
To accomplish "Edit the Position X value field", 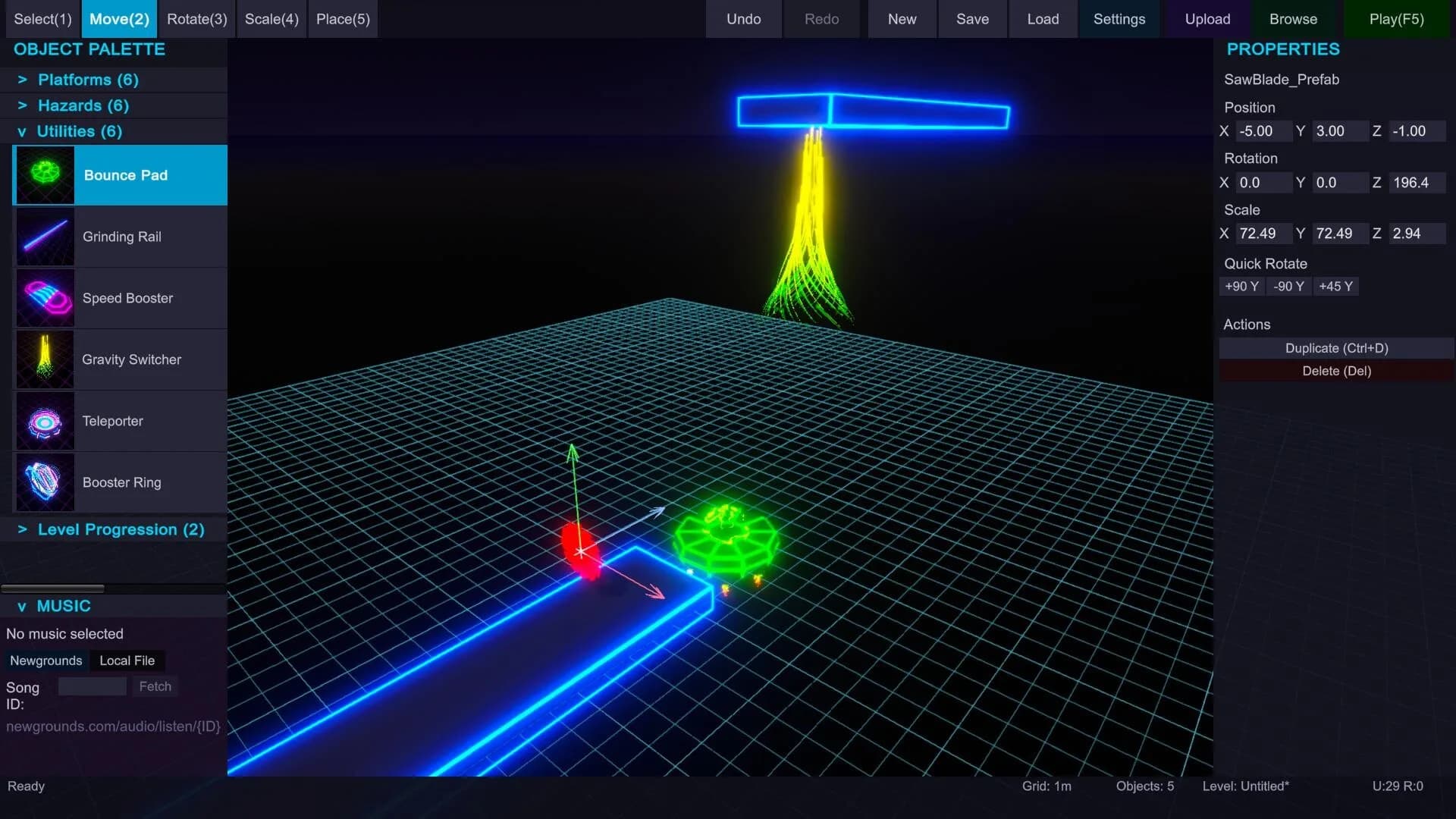I will (1263, 131).
